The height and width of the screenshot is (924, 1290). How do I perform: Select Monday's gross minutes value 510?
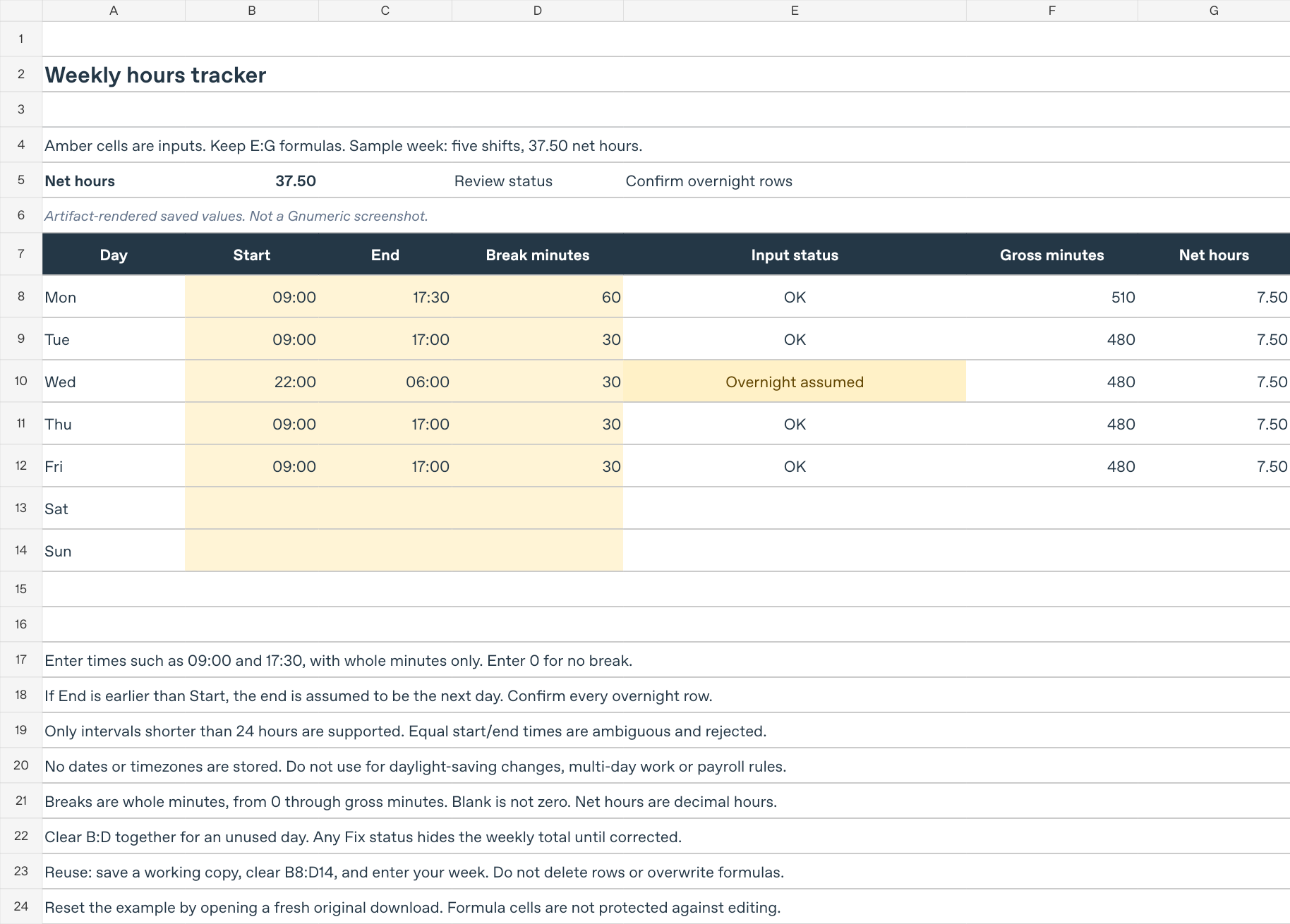pyautogui.click(x=1123, y=297)
